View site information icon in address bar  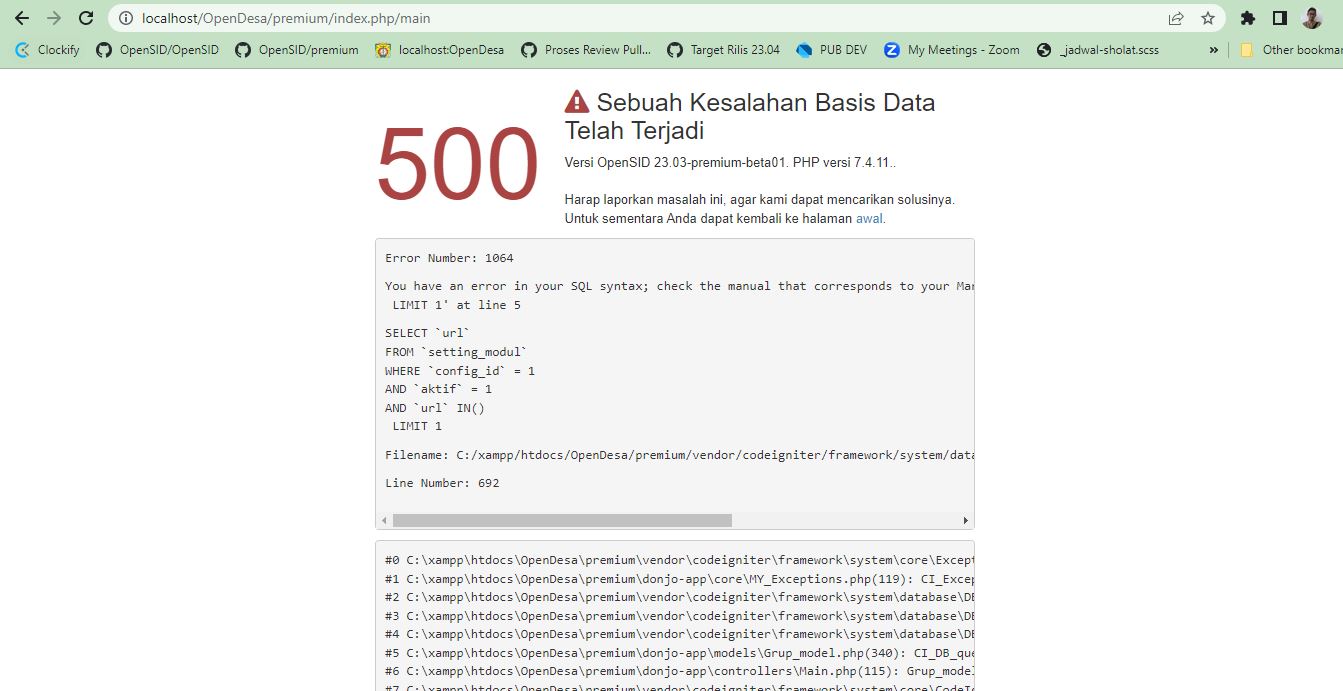(x=126, y=18)
